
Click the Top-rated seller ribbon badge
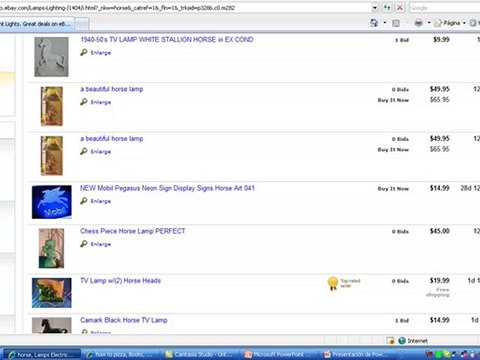(333, 283)
